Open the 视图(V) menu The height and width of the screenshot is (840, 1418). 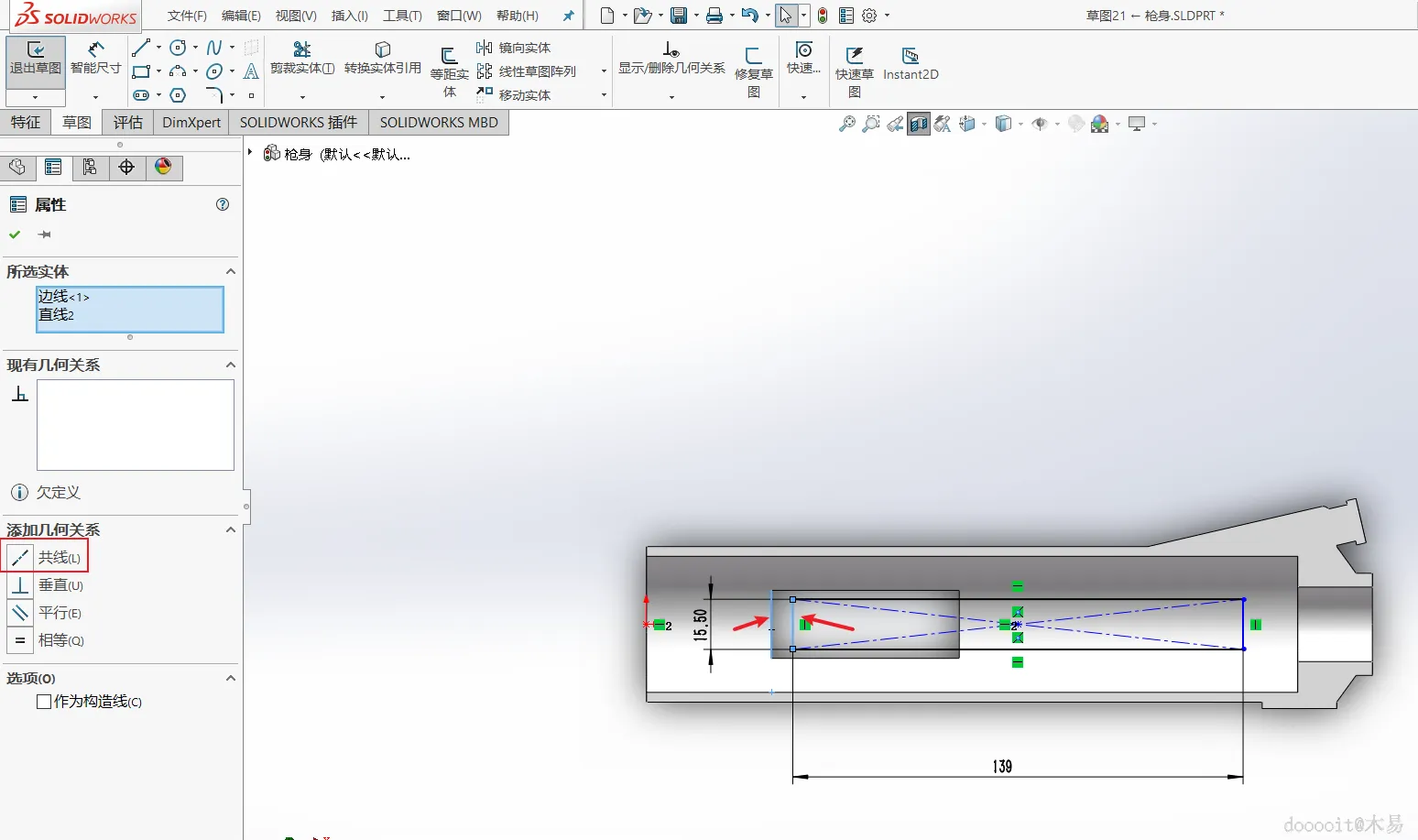point(296,16)
